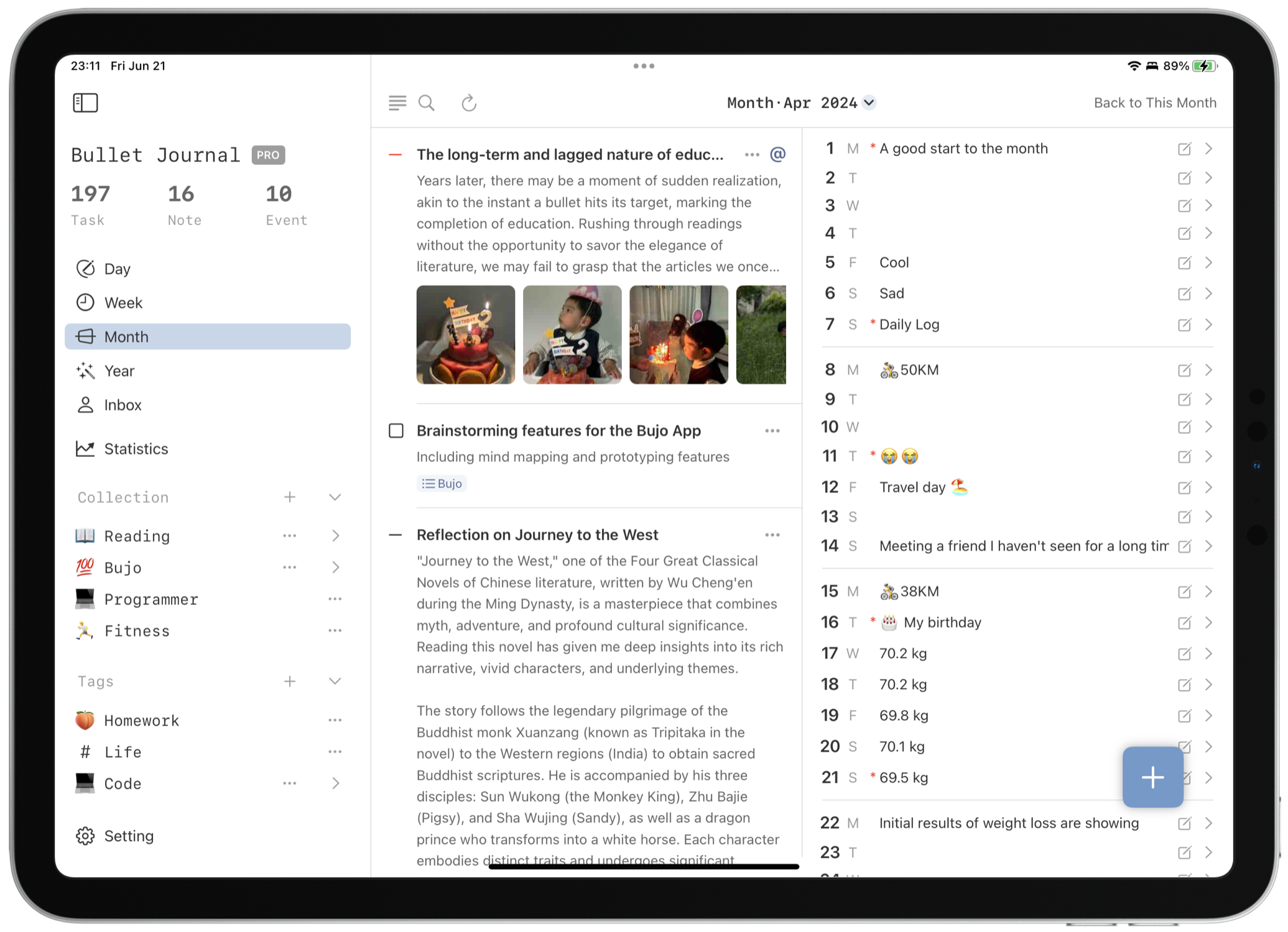Click the refresh icon in toolbar

click(469, 103)
